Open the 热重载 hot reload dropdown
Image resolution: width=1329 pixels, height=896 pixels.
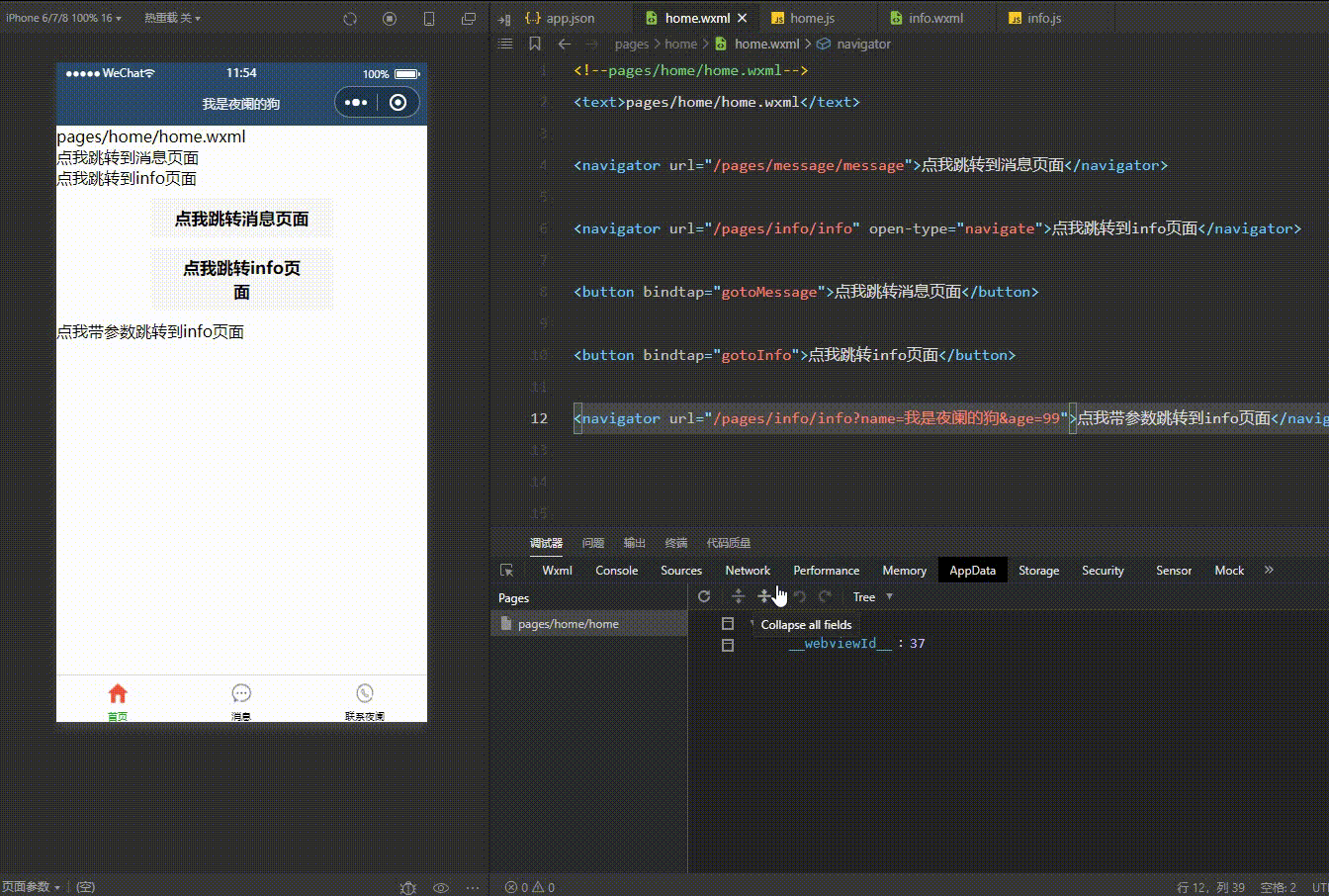[x=172, y=18]
